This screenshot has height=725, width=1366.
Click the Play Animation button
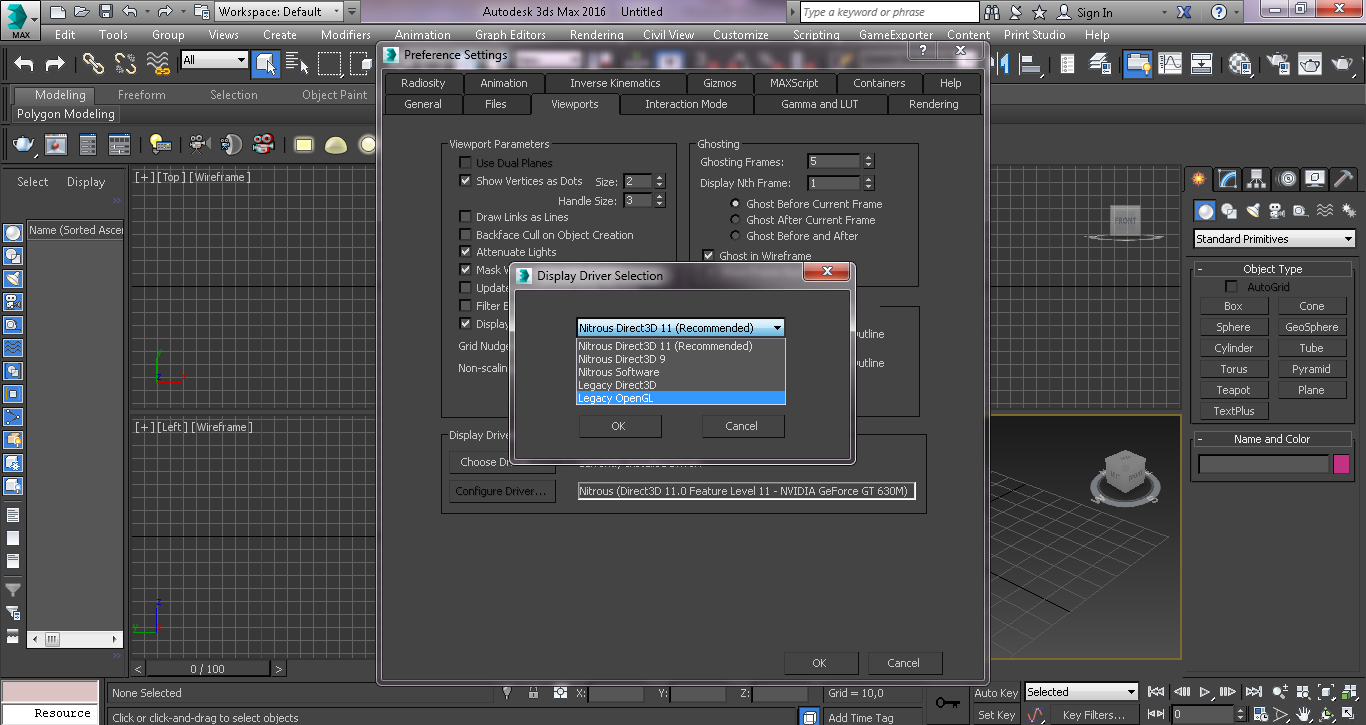(x=1205, y=691)
